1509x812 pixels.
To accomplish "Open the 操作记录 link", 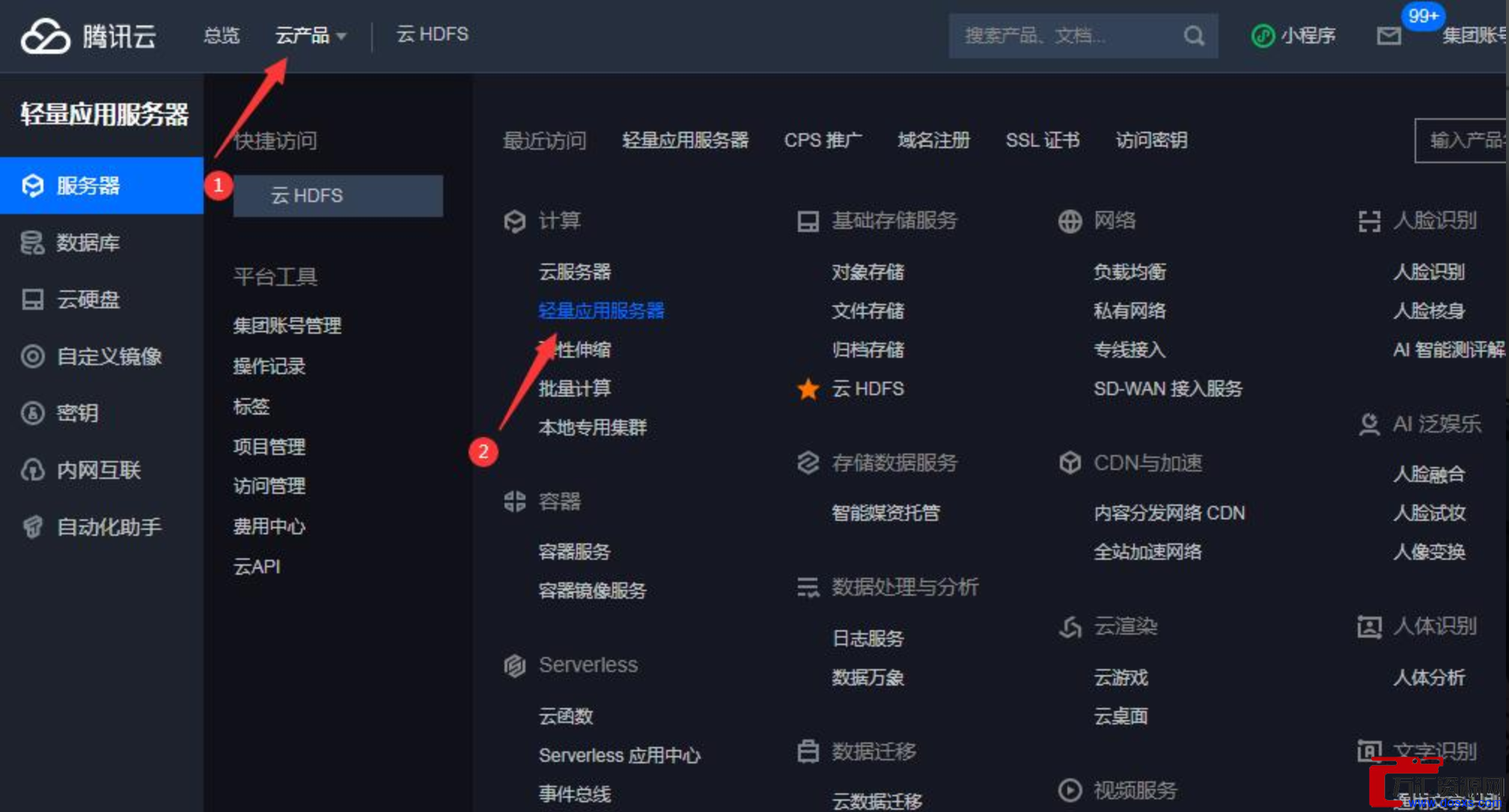I will pyautogui.click(x=269, y=366).
